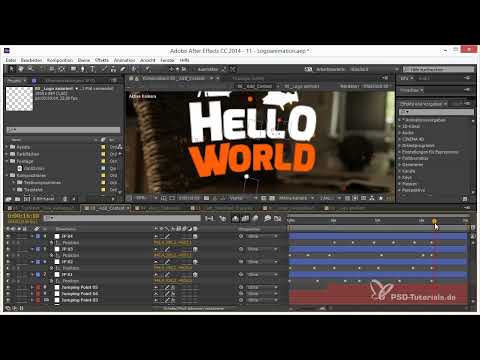
Task: Click the frame blending icon in timeline
Action: click(245, 219)
